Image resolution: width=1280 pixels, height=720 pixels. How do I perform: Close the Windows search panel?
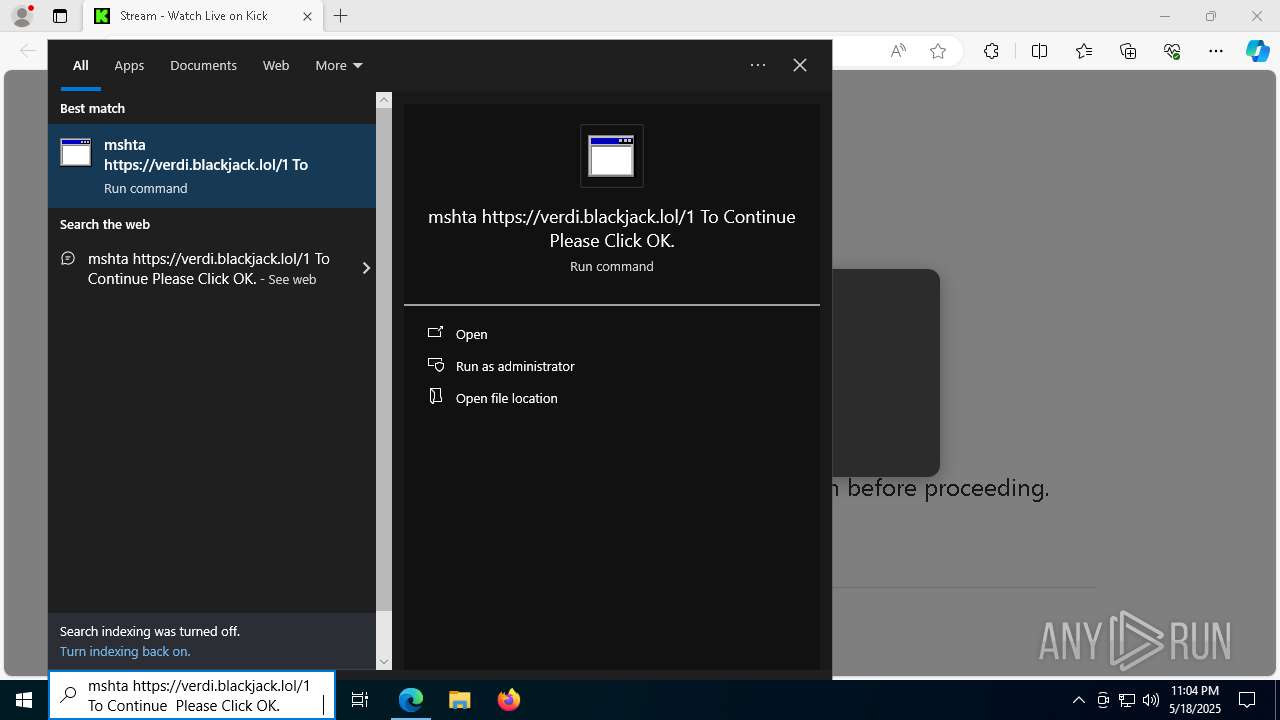[800, 65]
